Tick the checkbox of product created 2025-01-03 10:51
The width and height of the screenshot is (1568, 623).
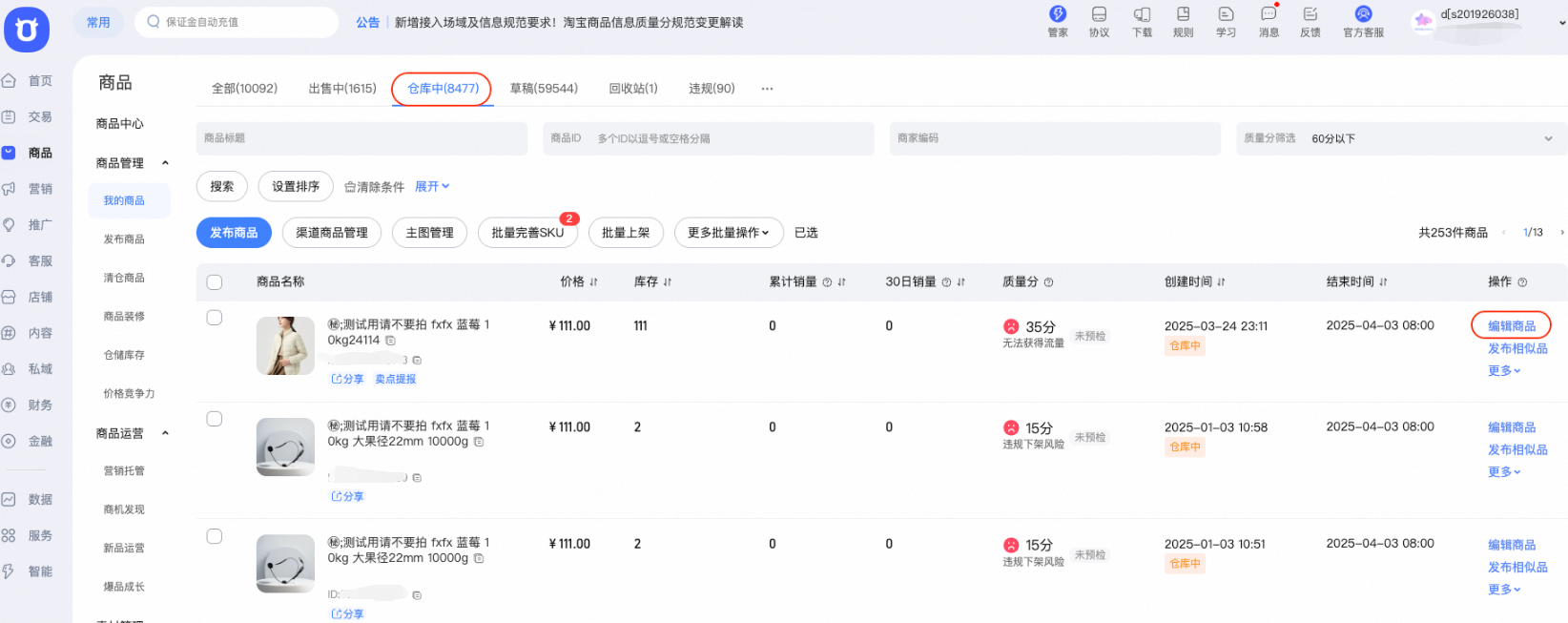(x=215, y=536)
